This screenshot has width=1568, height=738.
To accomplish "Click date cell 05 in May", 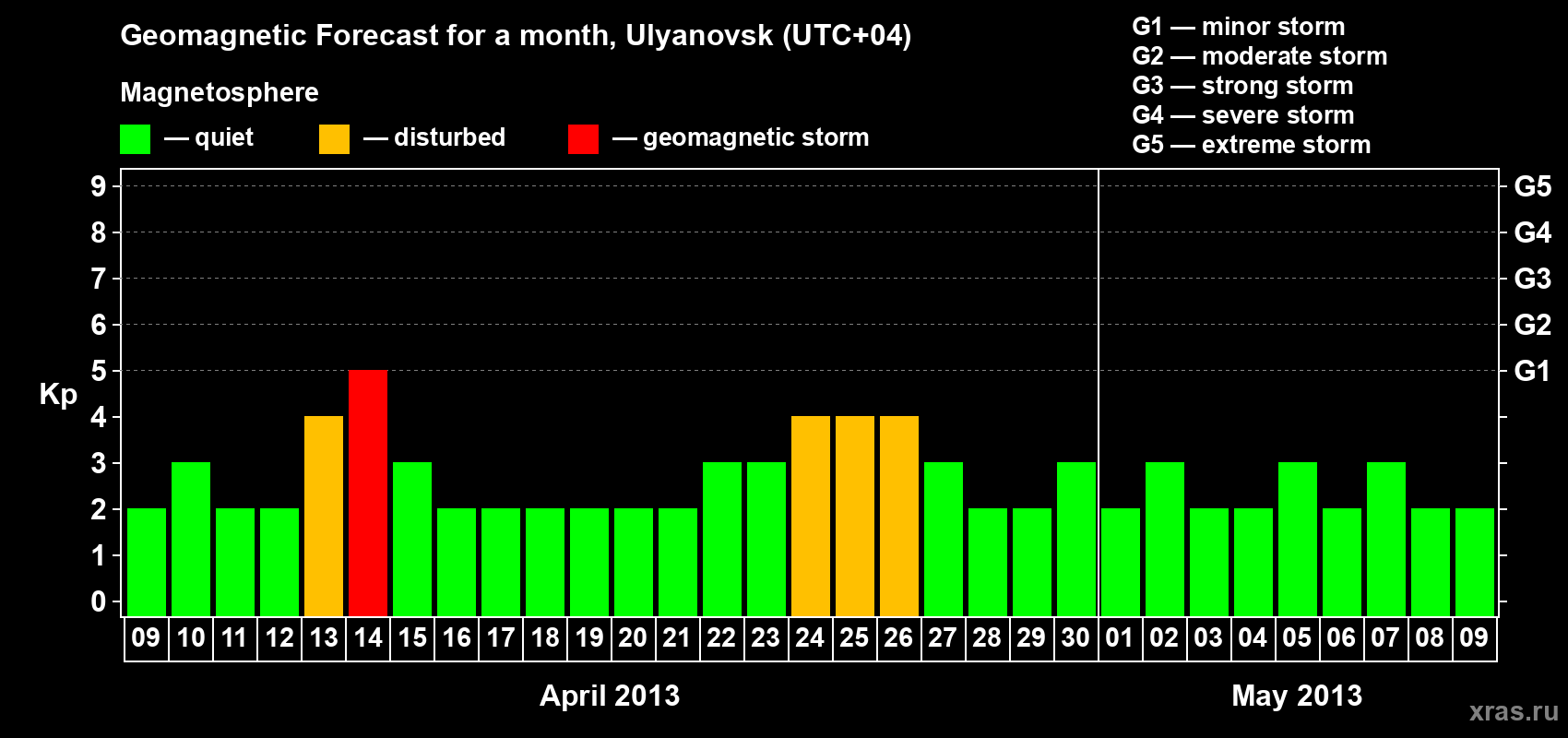I will click(1297, 638).
